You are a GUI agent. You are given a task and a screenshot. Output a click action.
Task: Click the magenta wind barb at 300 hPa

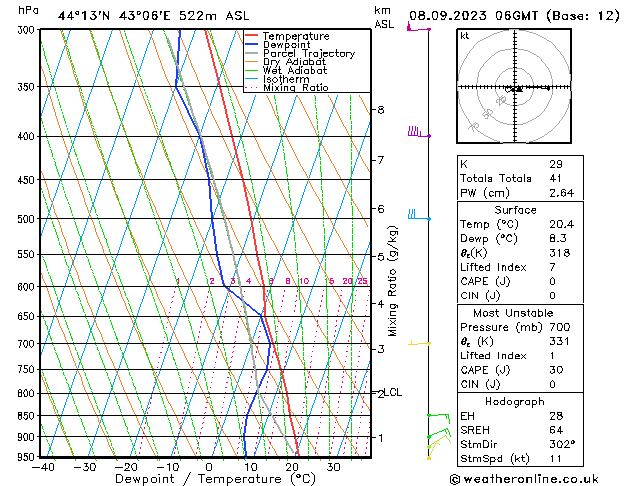(x=418, y=28)
